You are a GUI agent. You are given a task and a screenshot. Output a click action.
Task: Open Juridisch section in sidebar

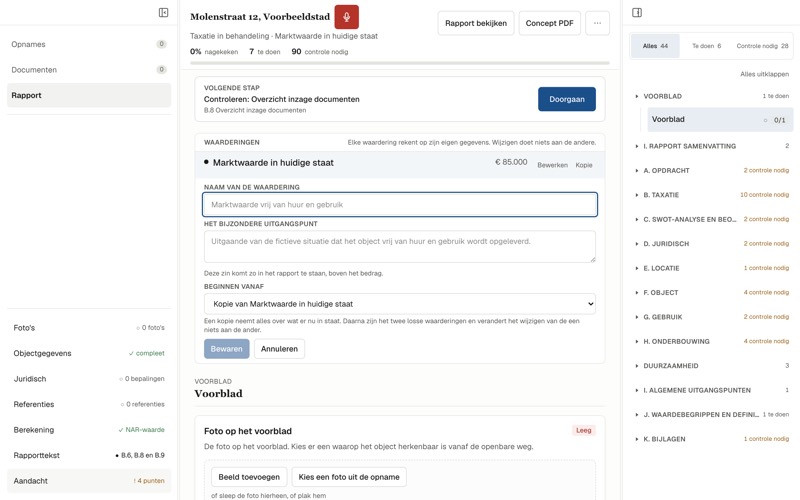[x=89, y=379]
